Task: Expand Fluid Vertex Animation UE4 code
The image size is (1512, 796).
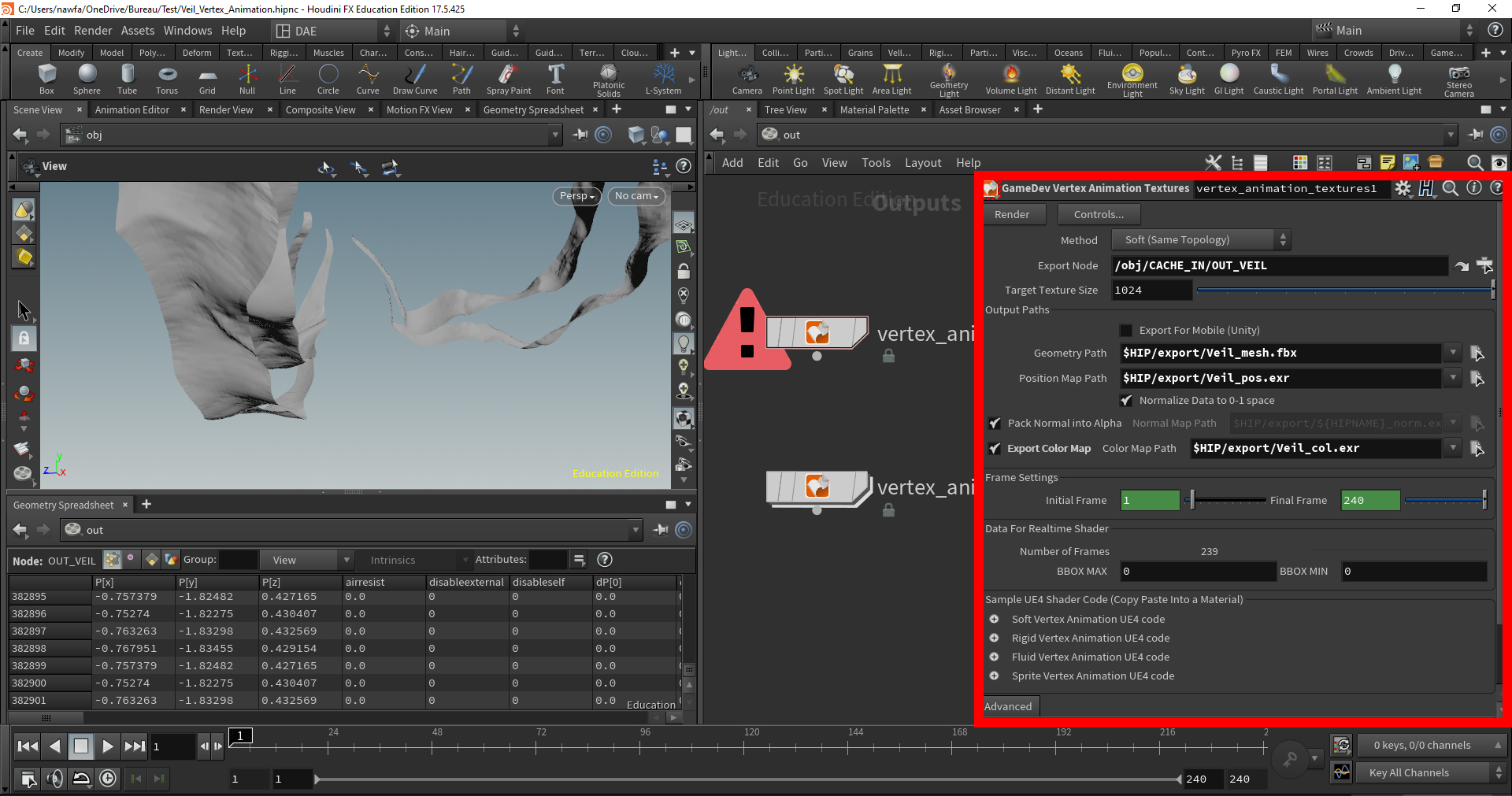Action: [994, 657]
